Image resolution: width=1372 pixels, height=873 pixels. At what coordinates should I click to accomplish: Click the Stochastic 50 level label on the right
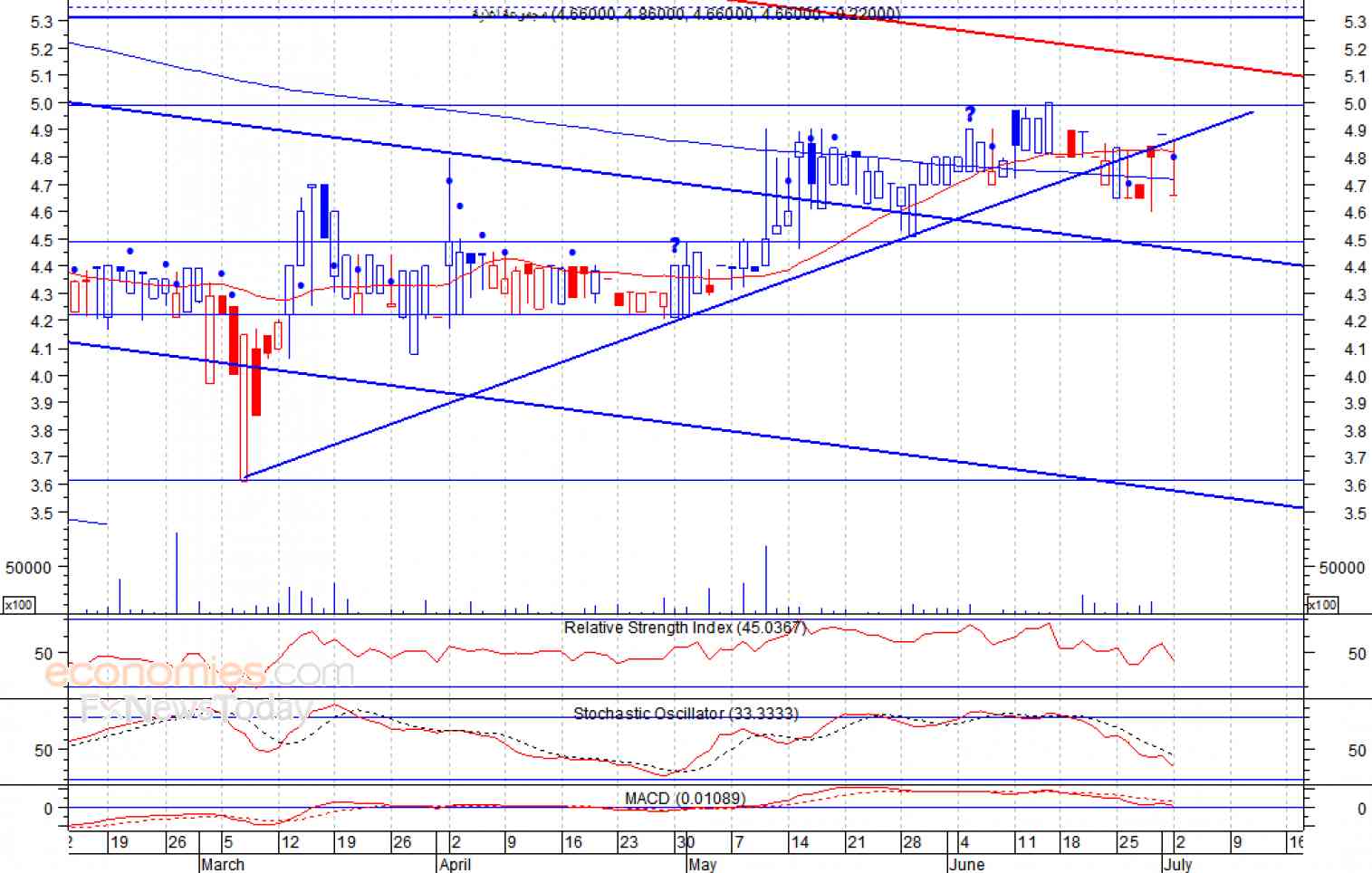point(1357,750)
